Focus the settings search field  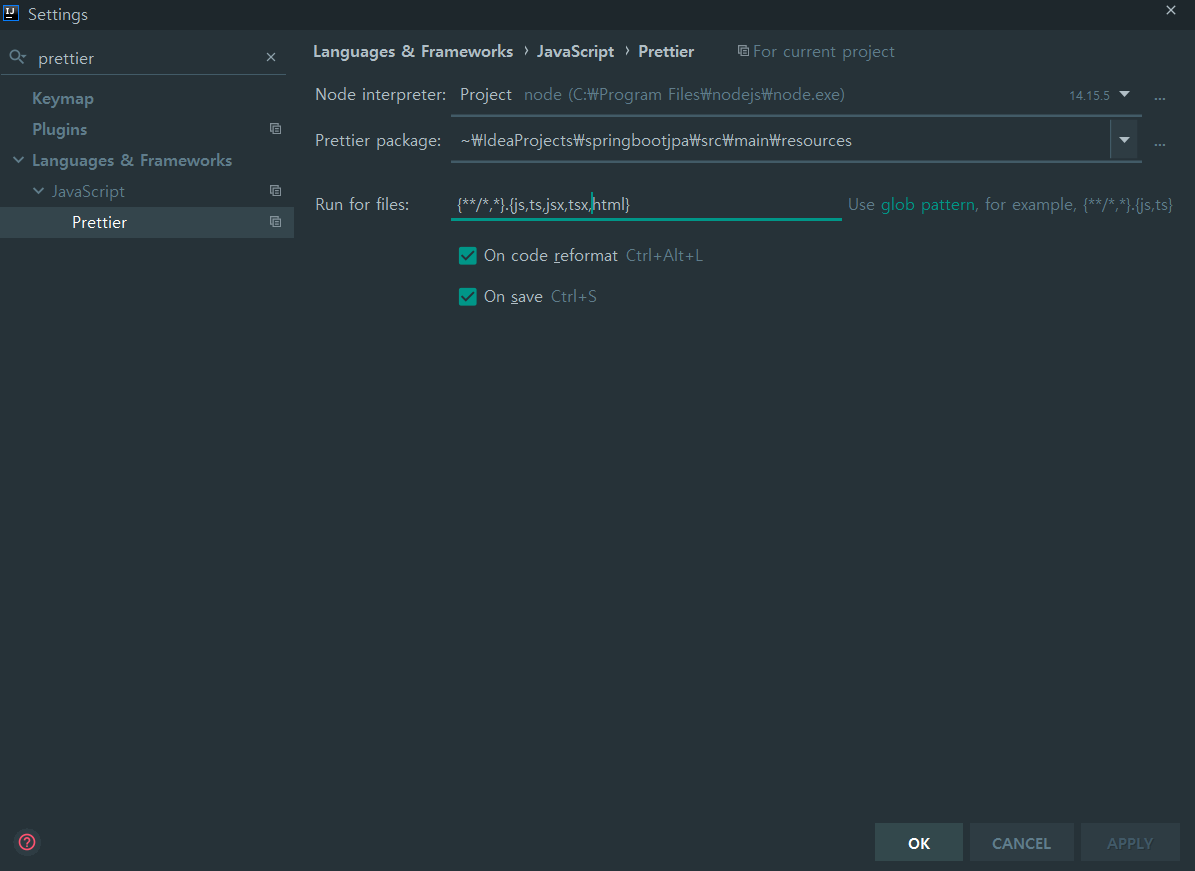click(x=145, y=58)
